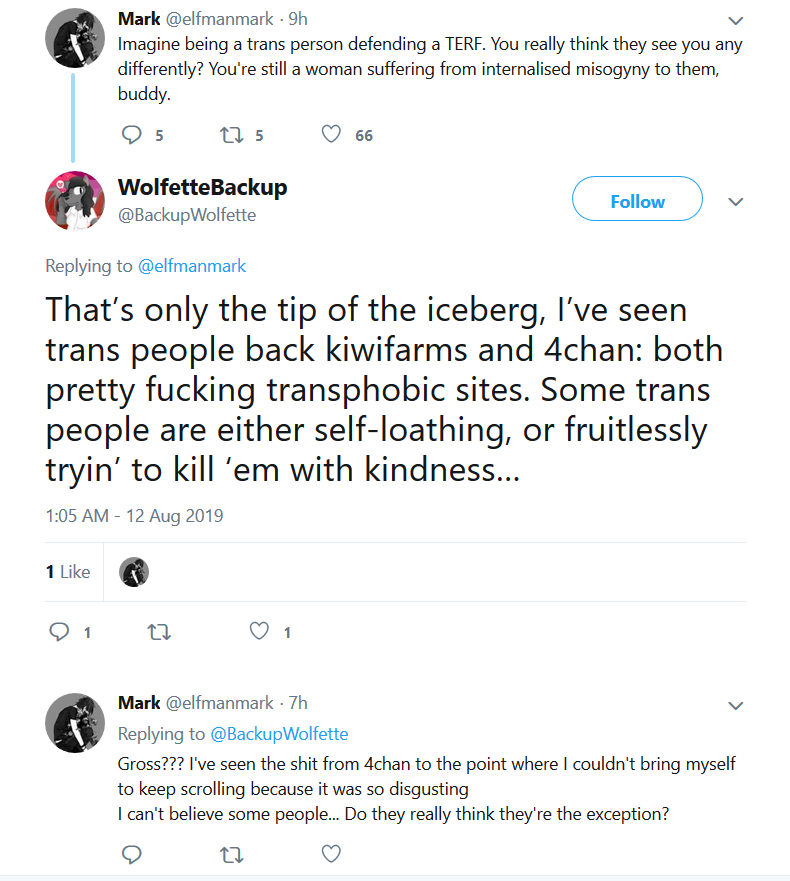Viewport: 790px width, 881px height.
Task: Open the 12 Aug 2019 timestamp
Action: coord(134,516)
